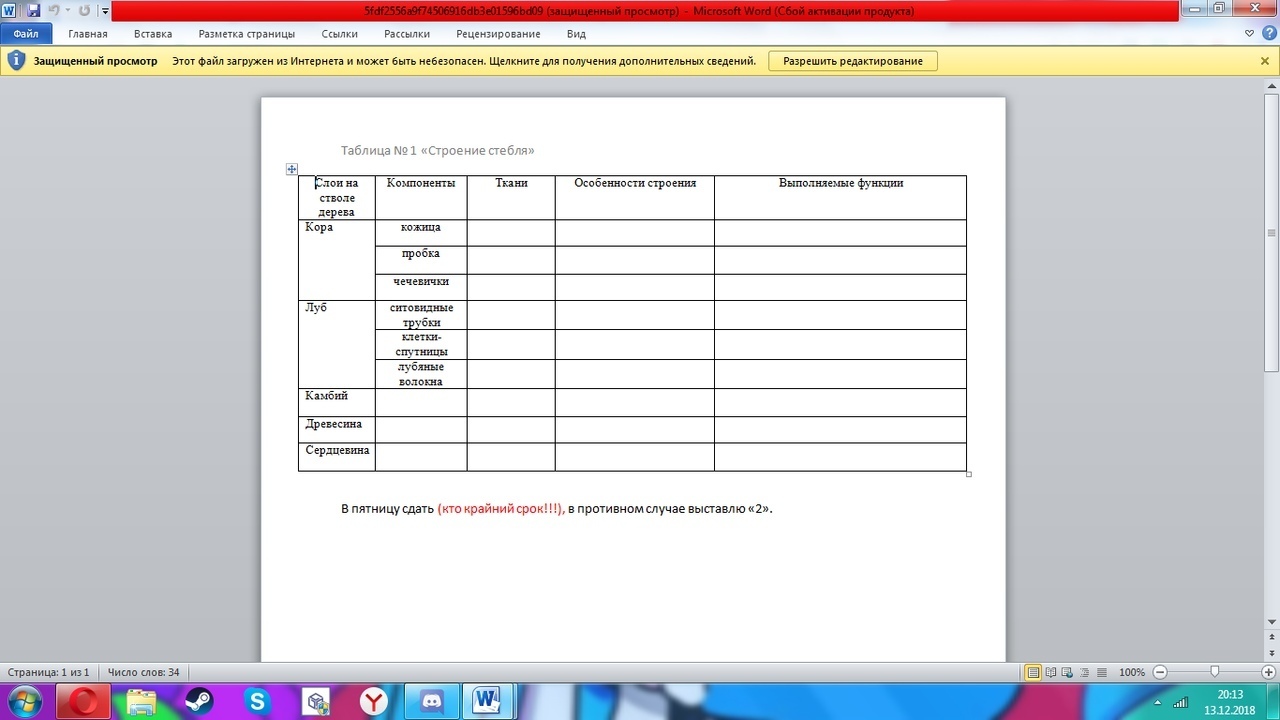Click the 'ситовидные трубки' table cell
The image size is (1280, 720).
coord(421,315)
